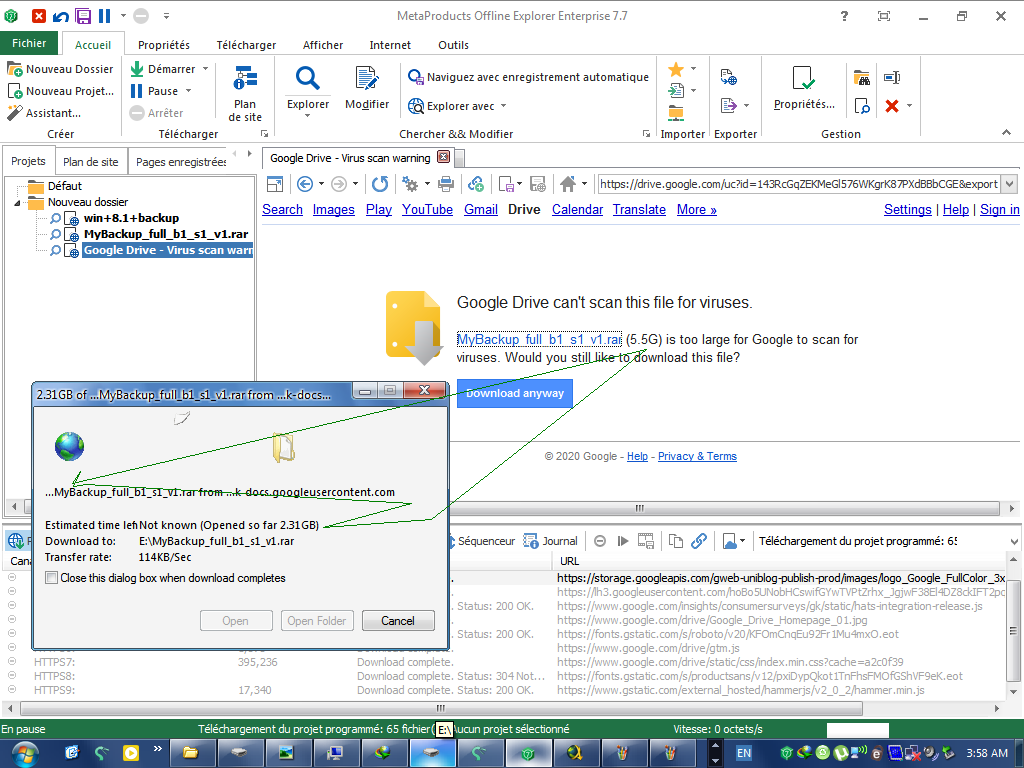
Task: Click the Sign in link
Action: click(x=999, y=209)
